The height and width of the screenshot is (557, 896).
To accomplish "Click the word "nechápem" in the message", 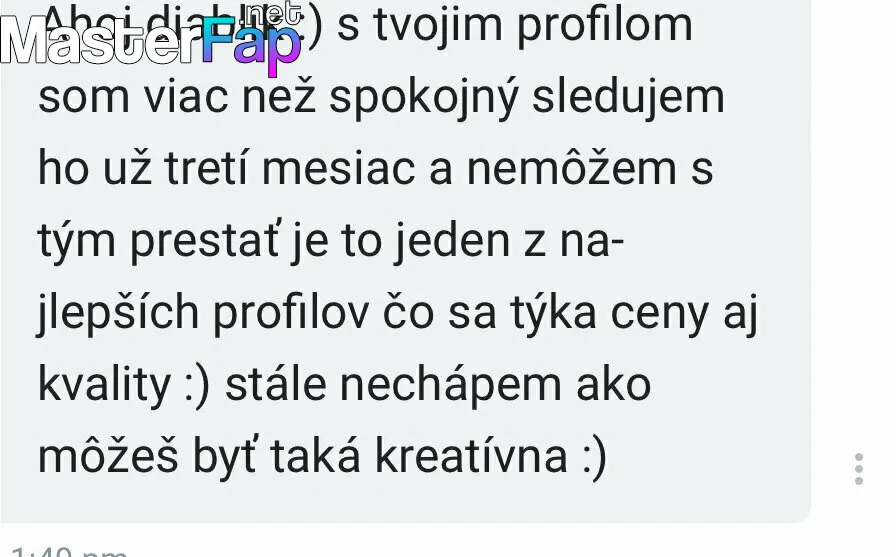I will point(450,386).
